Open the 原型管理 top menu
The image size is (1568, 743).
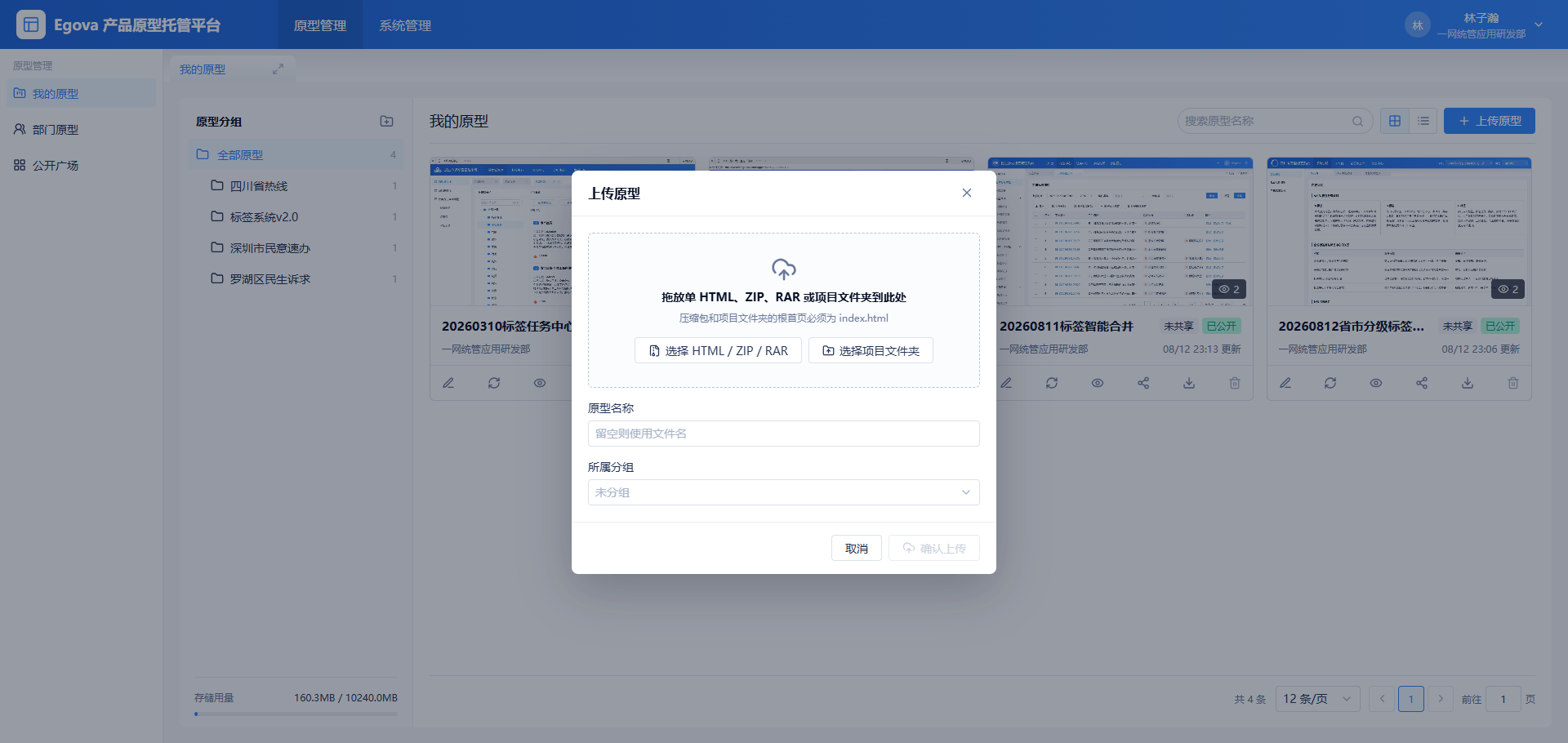(320, 25)
